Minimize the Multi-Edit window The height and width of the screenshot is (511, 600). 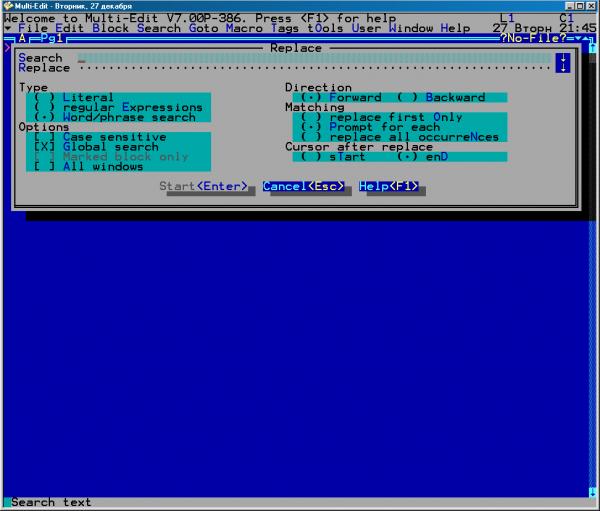click(x=569, y=6)
